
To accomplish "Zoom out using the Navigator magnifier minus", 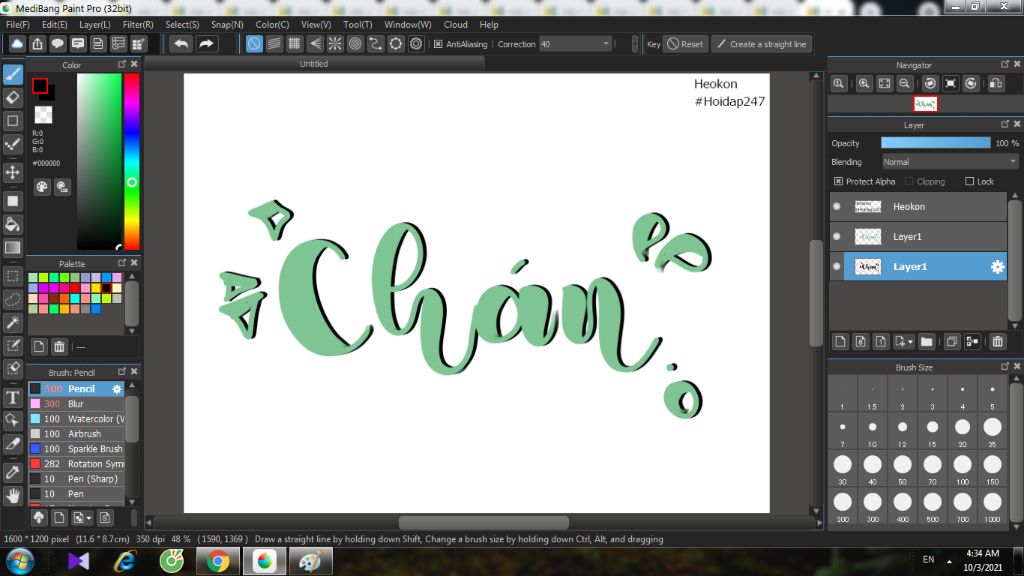I will [904, 84].
